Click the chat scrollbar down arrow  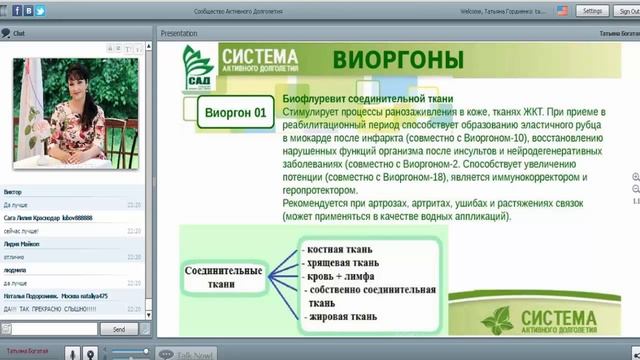149,315
